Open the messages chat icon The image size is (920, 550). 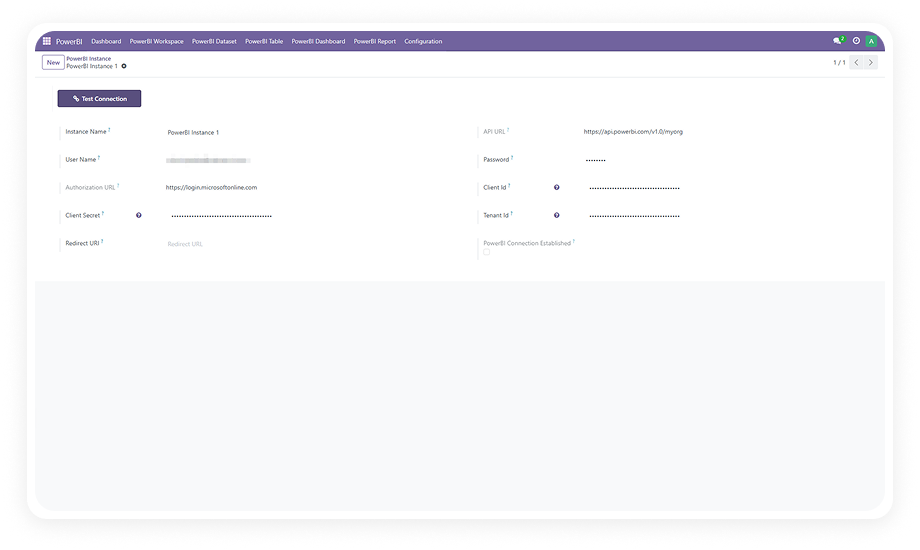(x=838, y=41)
